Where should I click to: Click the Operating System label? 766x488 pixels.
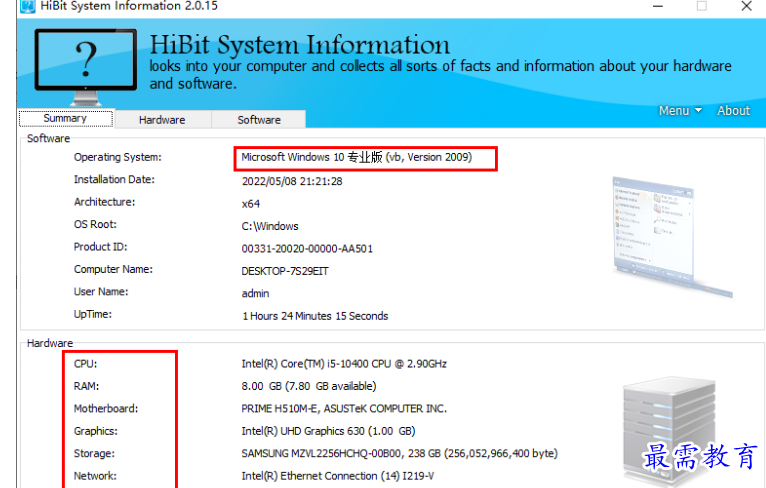pos(118,157)
